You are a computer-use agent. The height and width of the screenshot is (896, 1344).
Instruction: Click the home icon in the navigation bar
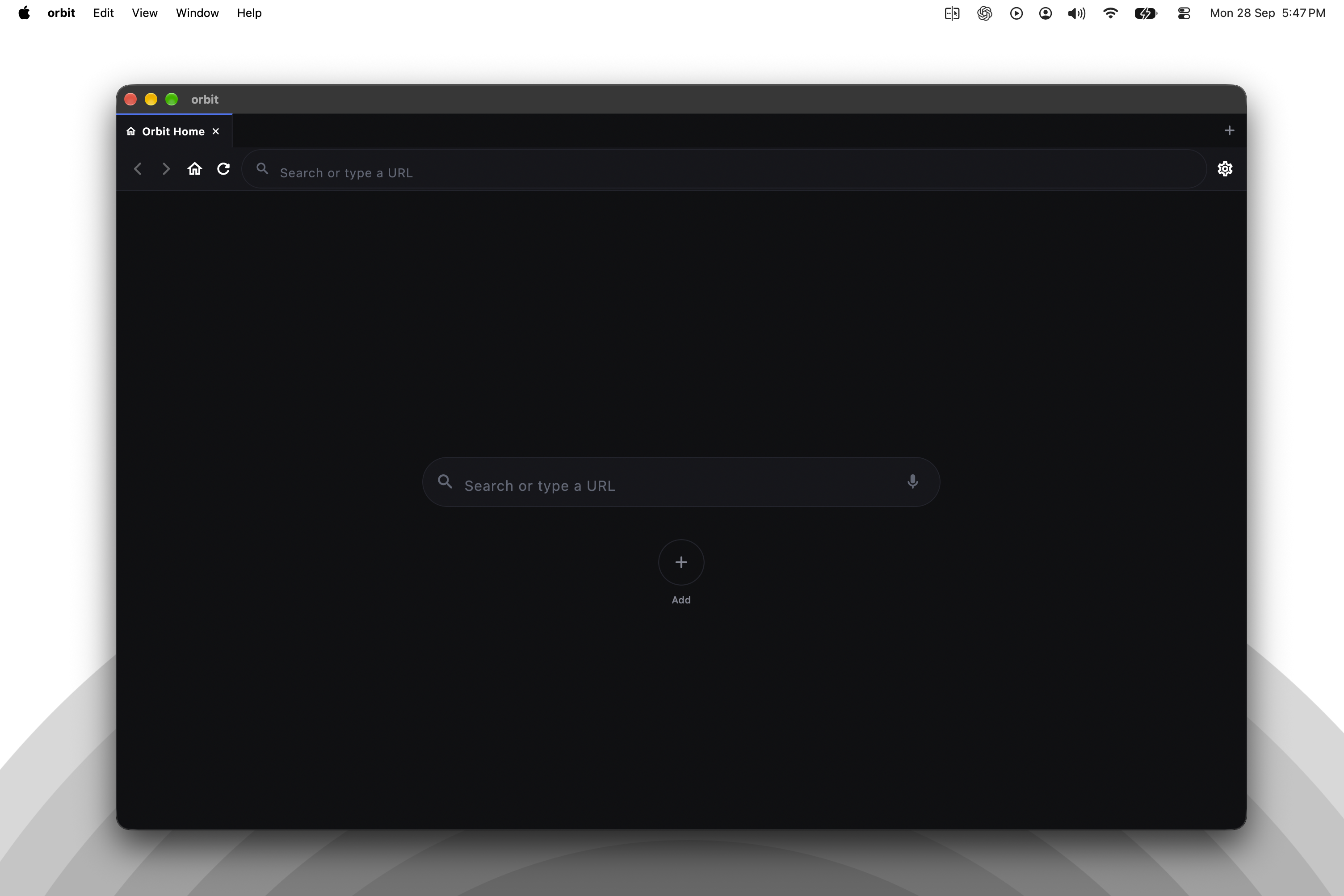point(194,168)
